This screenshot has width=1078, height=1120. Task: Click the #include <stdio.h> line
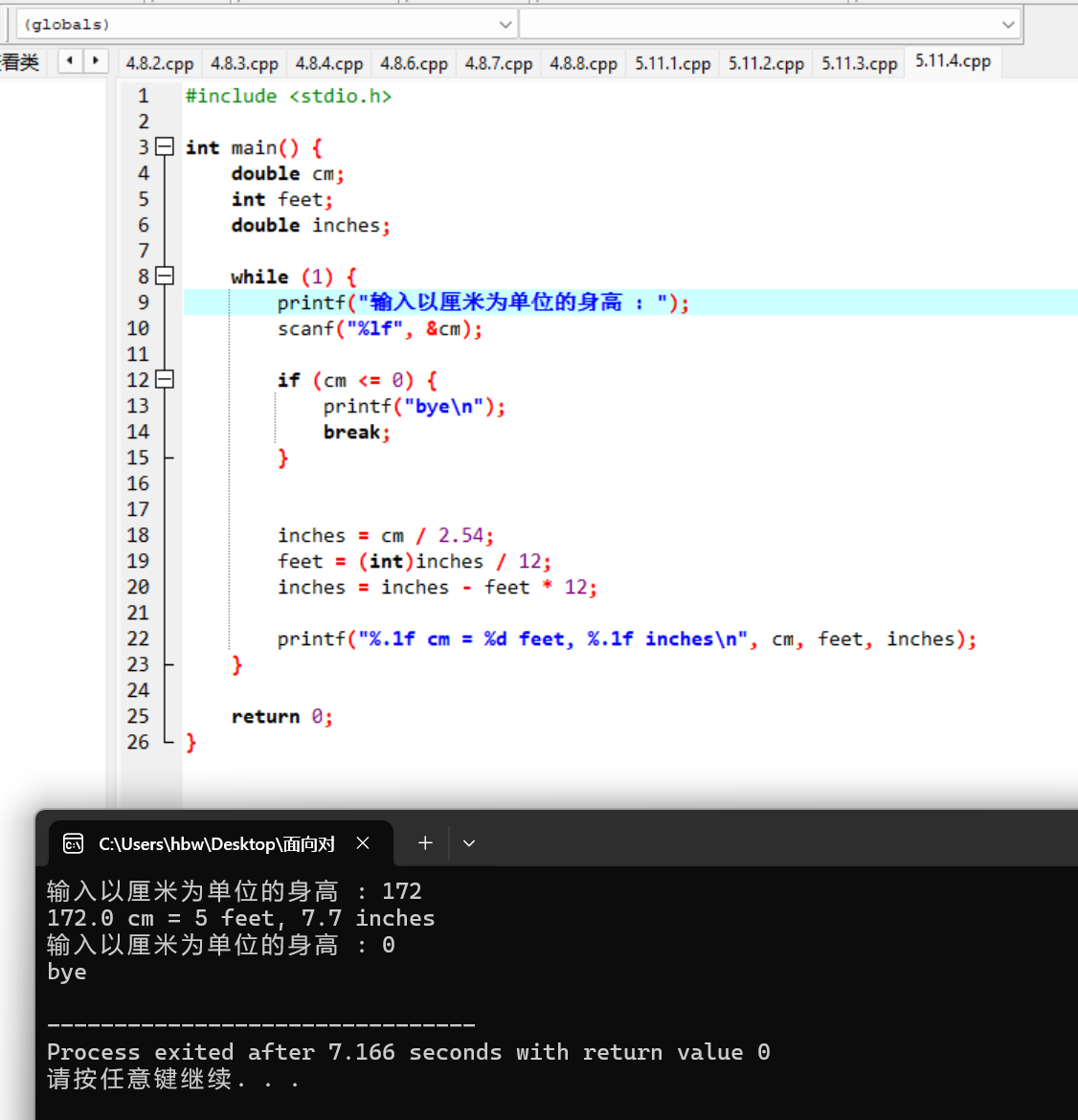click(288, 96)
